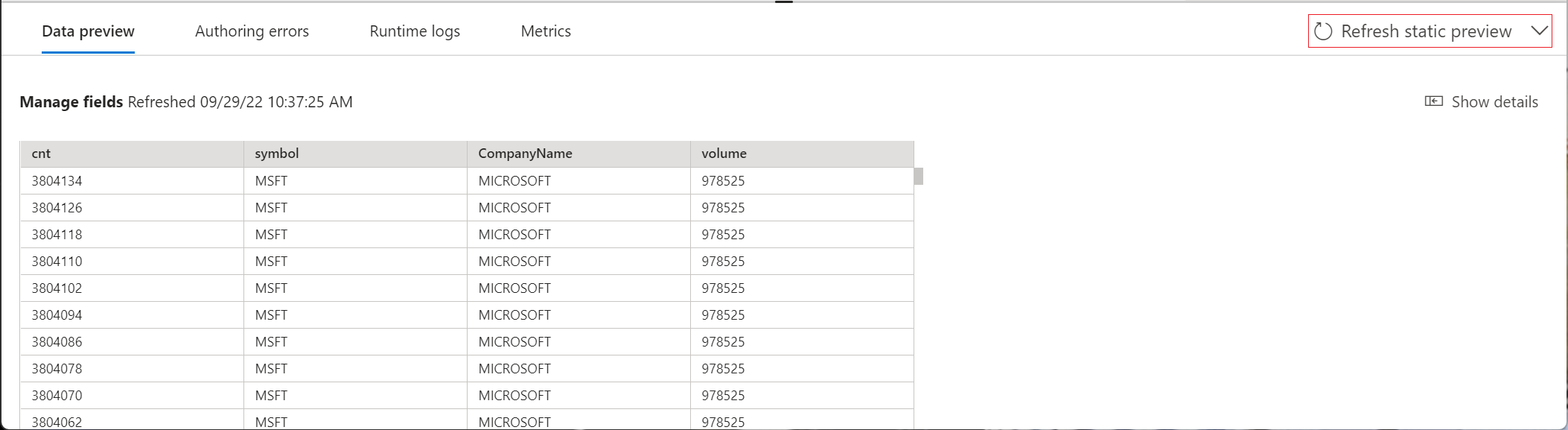1568x430 pixels.
Task: View the Metrics tab
Action: click(x=546, y=31)
